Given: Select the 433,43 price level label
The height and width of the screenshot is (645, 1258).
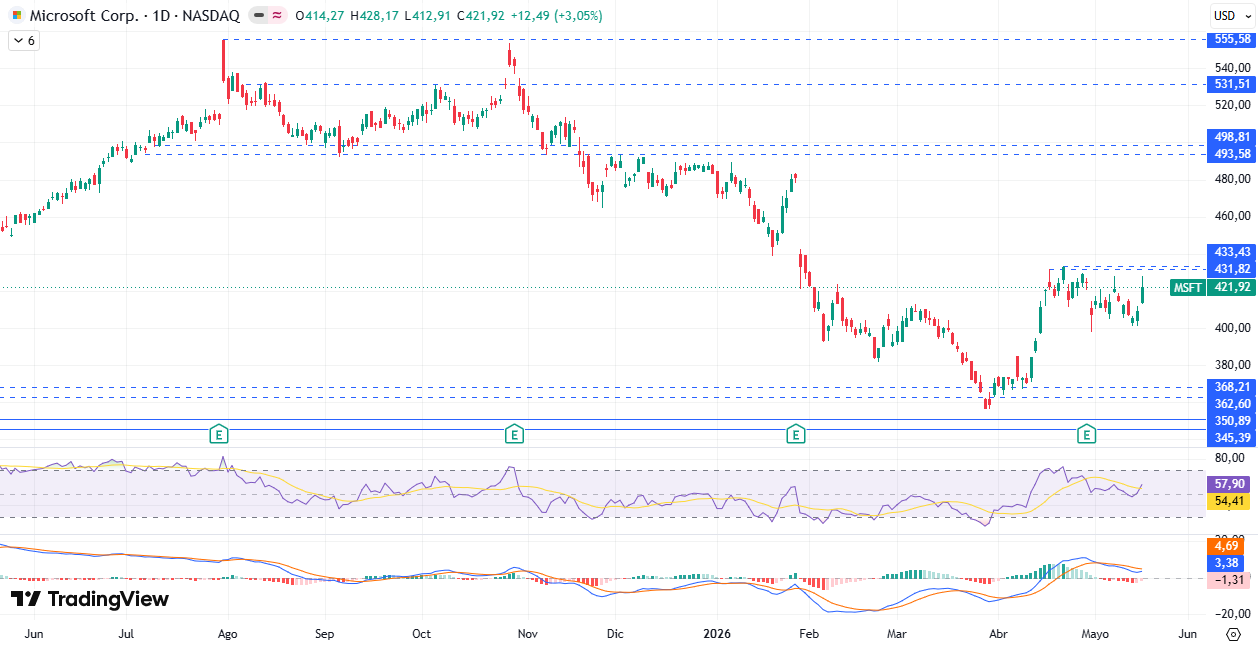Looking at the screenshot, I should [x=1232, y=251].
